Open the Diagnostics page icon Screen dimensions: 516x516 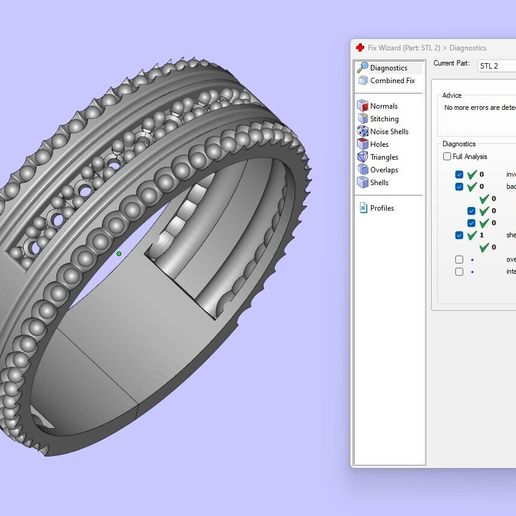coord(362,67)
